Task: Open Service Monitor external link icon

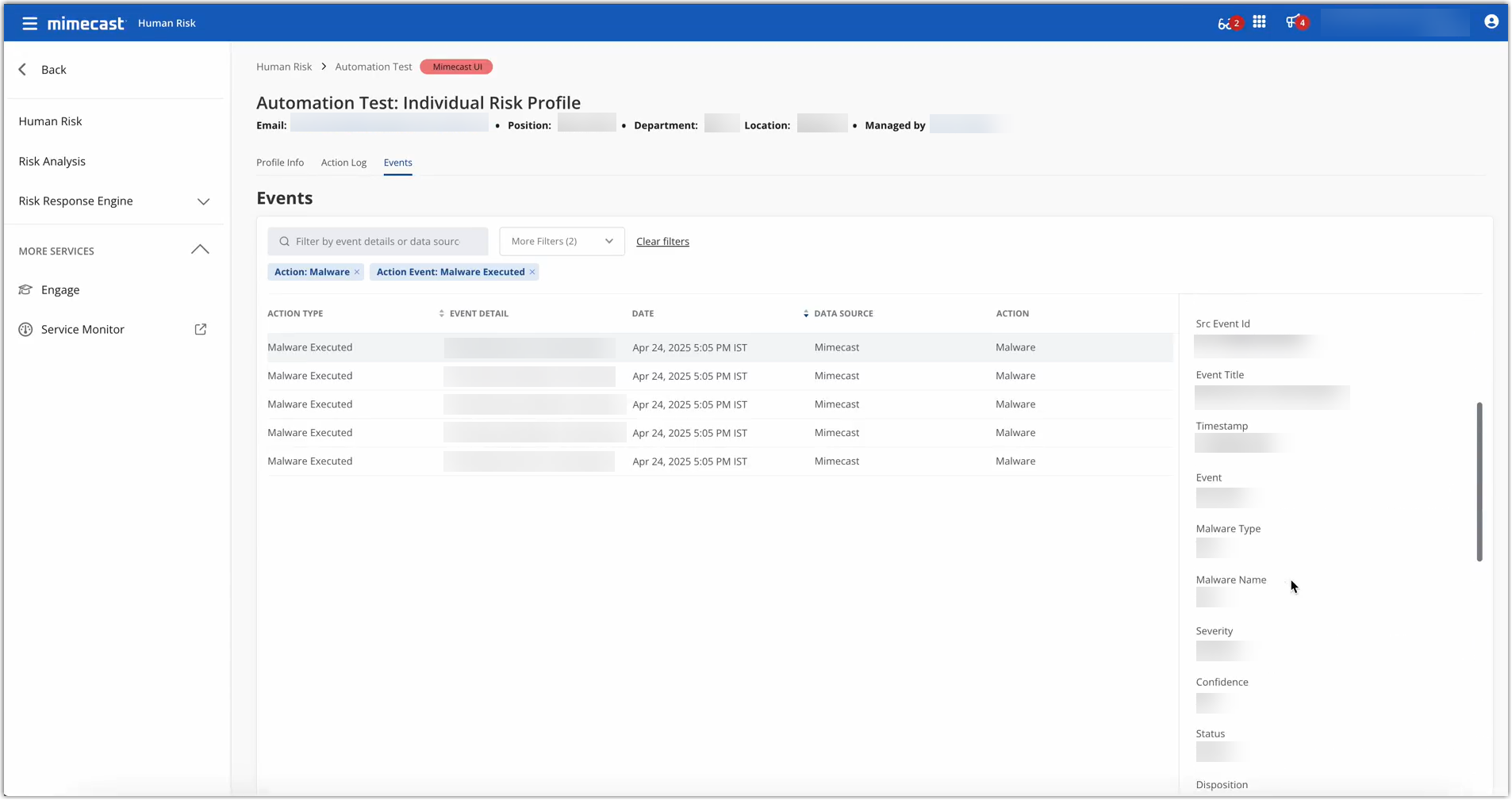Action: pos(201,330)
